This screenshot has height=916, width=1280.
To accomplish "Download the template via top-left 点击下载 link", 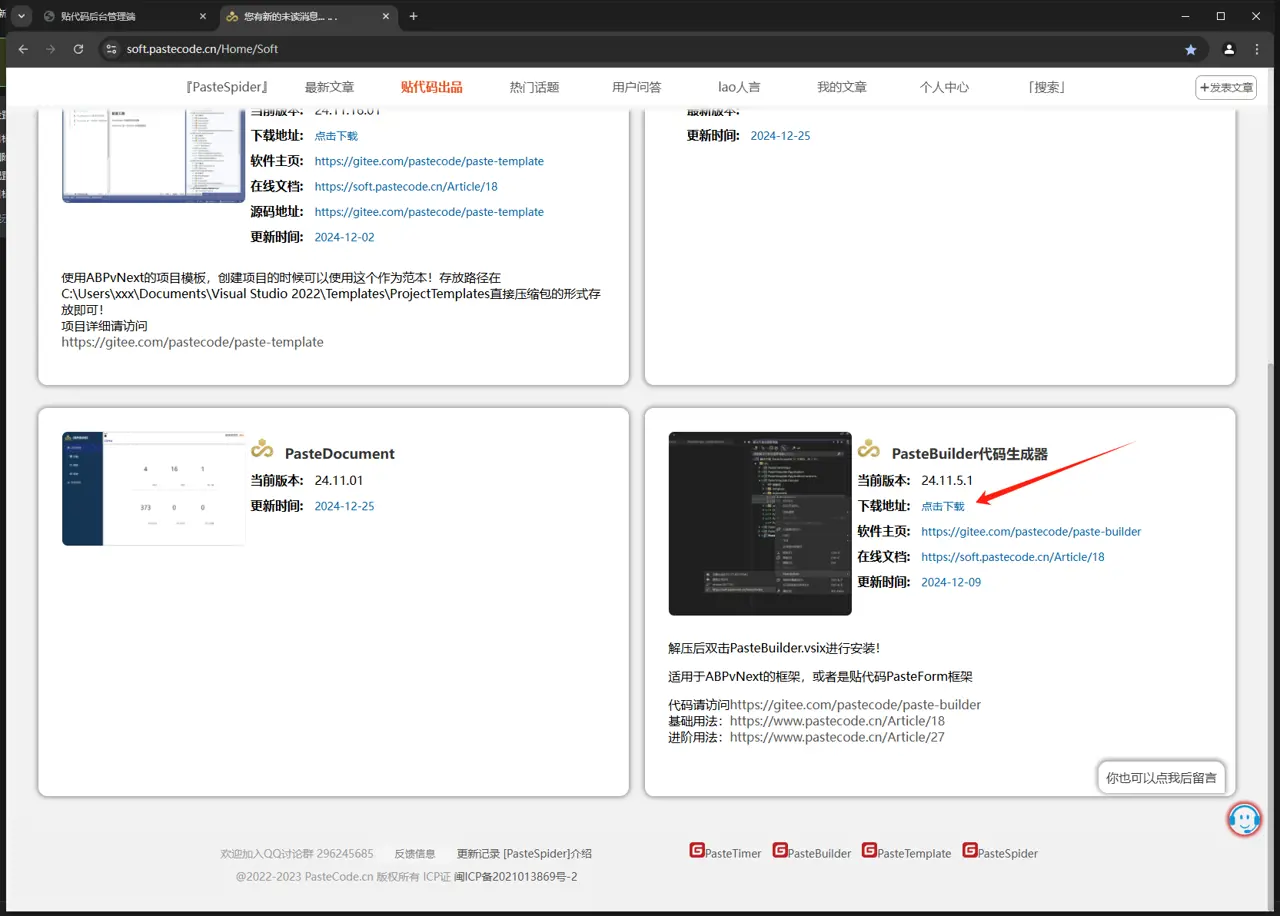I will pos(336,136).
